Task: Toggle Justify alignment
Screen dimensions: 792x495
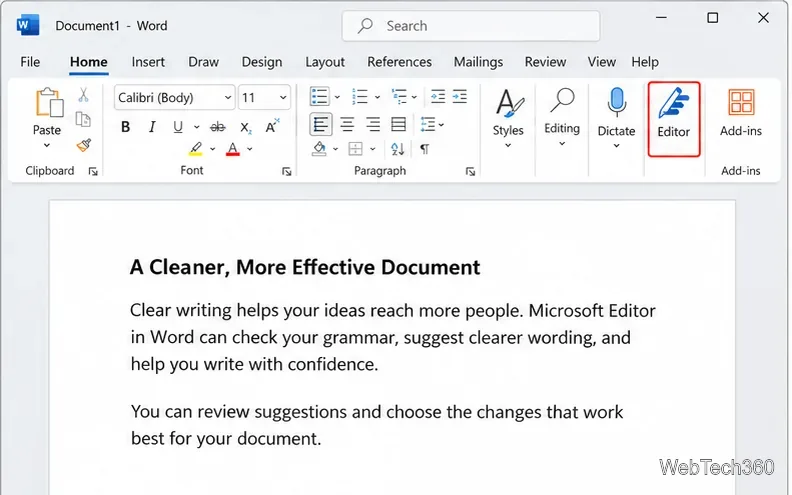Action: coord(399,124)
